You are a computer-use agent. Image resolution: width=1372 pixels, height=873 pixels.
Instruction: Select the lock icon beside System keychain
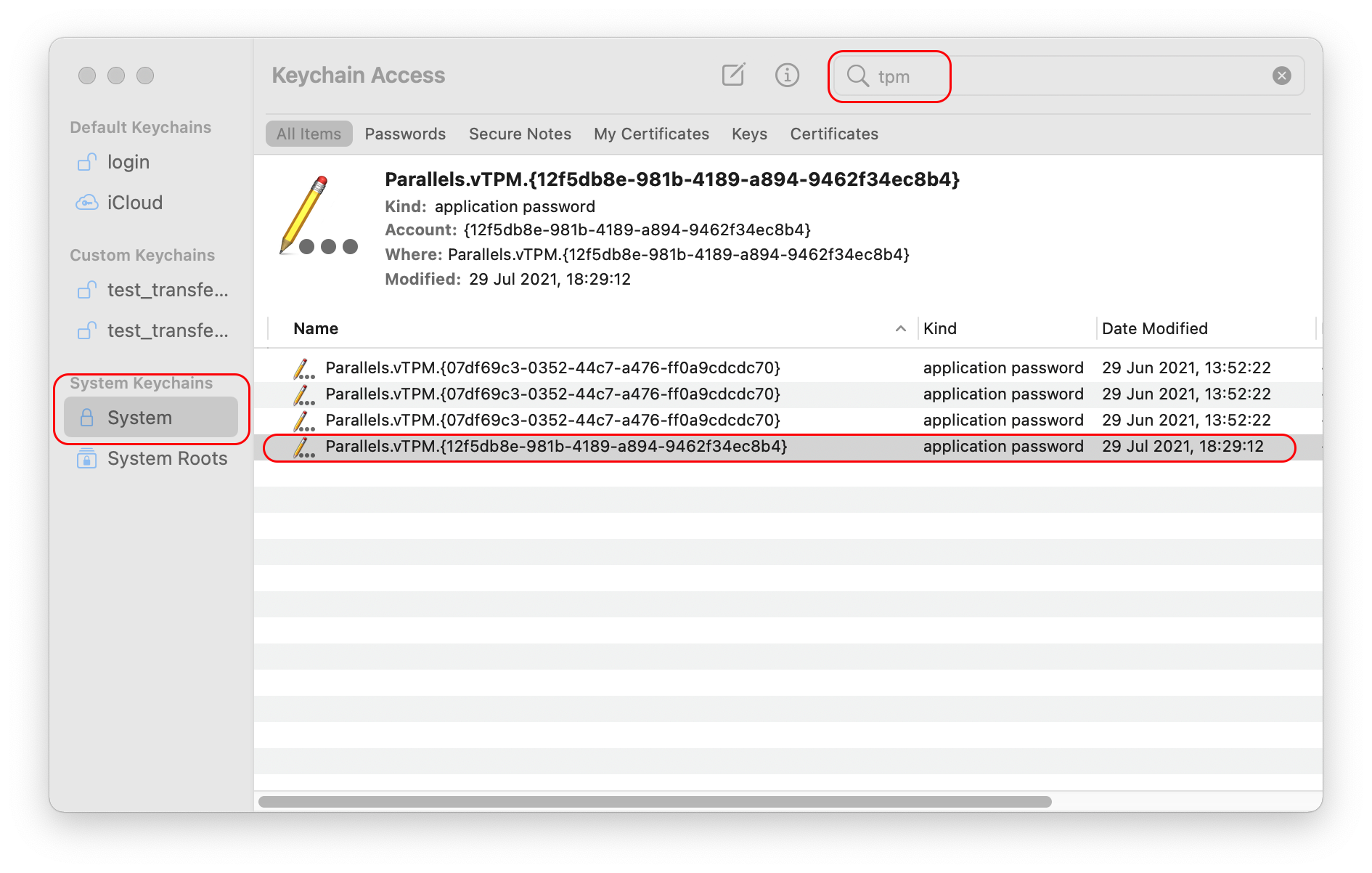(x=87, y=417)
